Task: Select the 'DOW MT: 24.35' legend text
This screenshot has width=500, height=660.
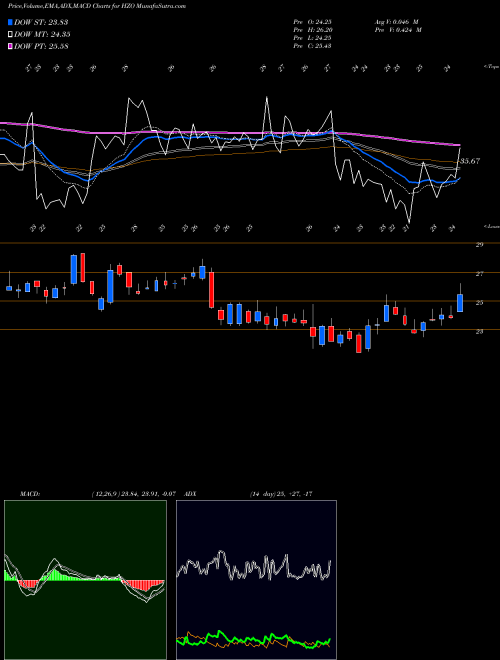Action: (x=42, y=35)
